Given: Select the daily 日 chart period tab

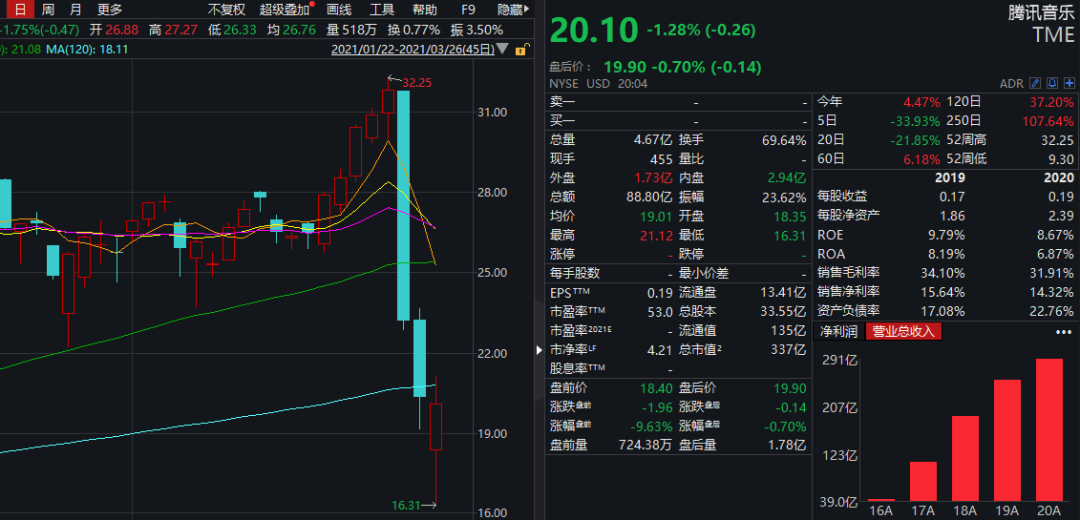Looking at the screenshot, I should (21, 10).
